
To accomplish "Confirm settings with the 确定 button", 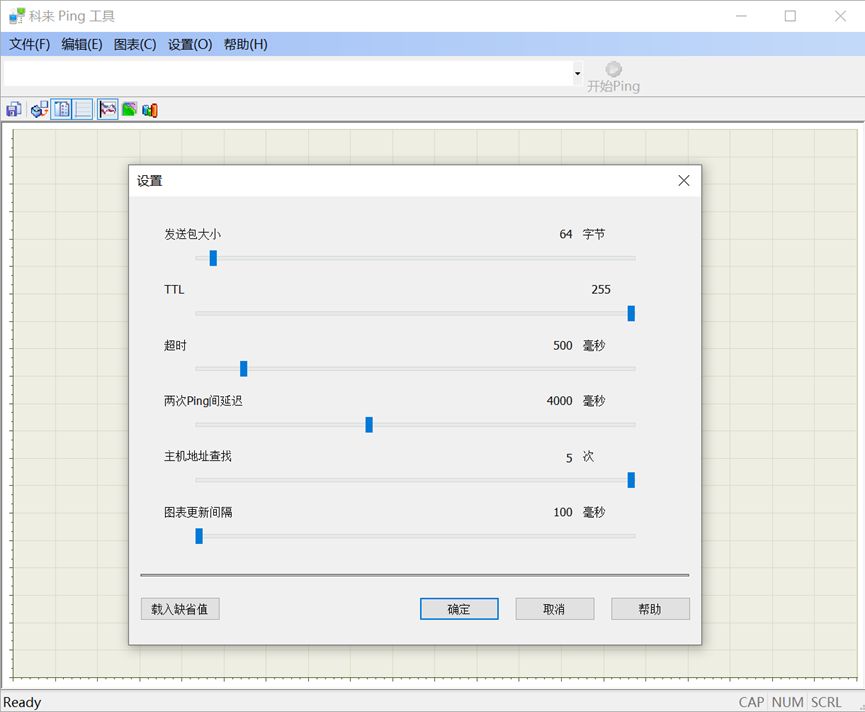I will (459, 609).
